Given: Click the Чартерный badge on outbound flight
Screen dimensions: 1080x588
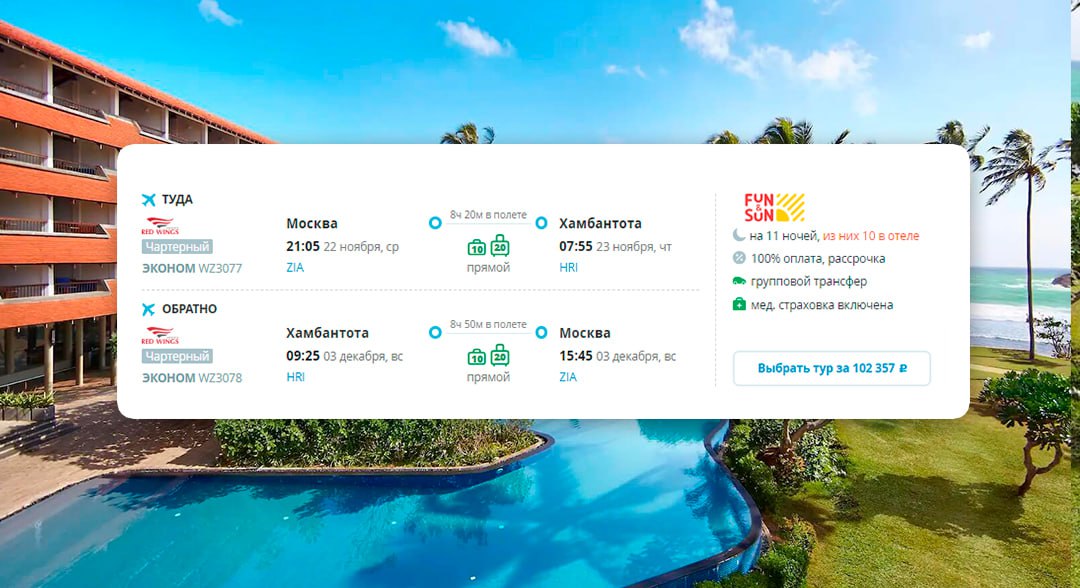Looking at the screenshot, I should pyautogui.click(x=177, y=246).
